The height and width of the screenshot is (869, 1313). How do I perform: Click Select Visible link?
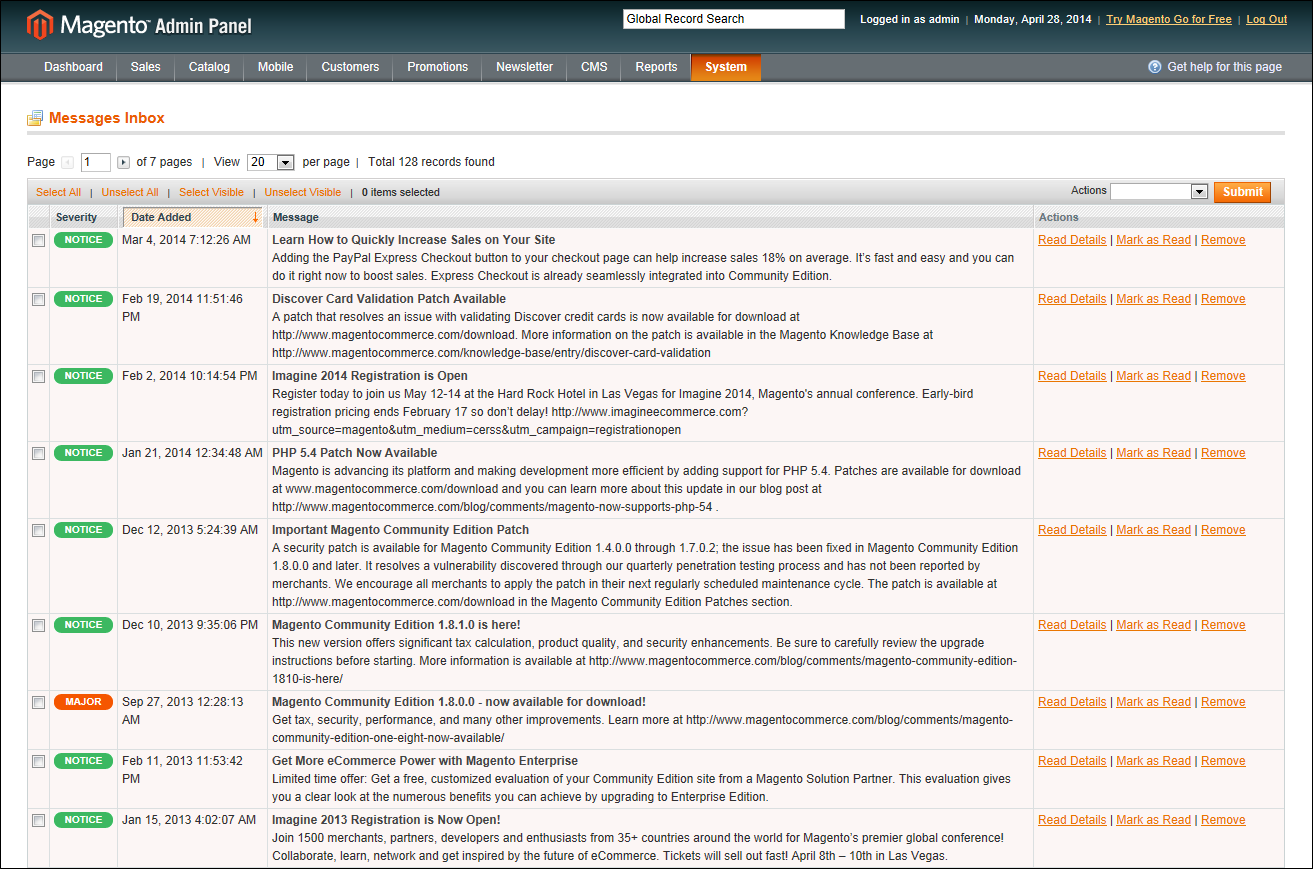click(x=211, y=192)
